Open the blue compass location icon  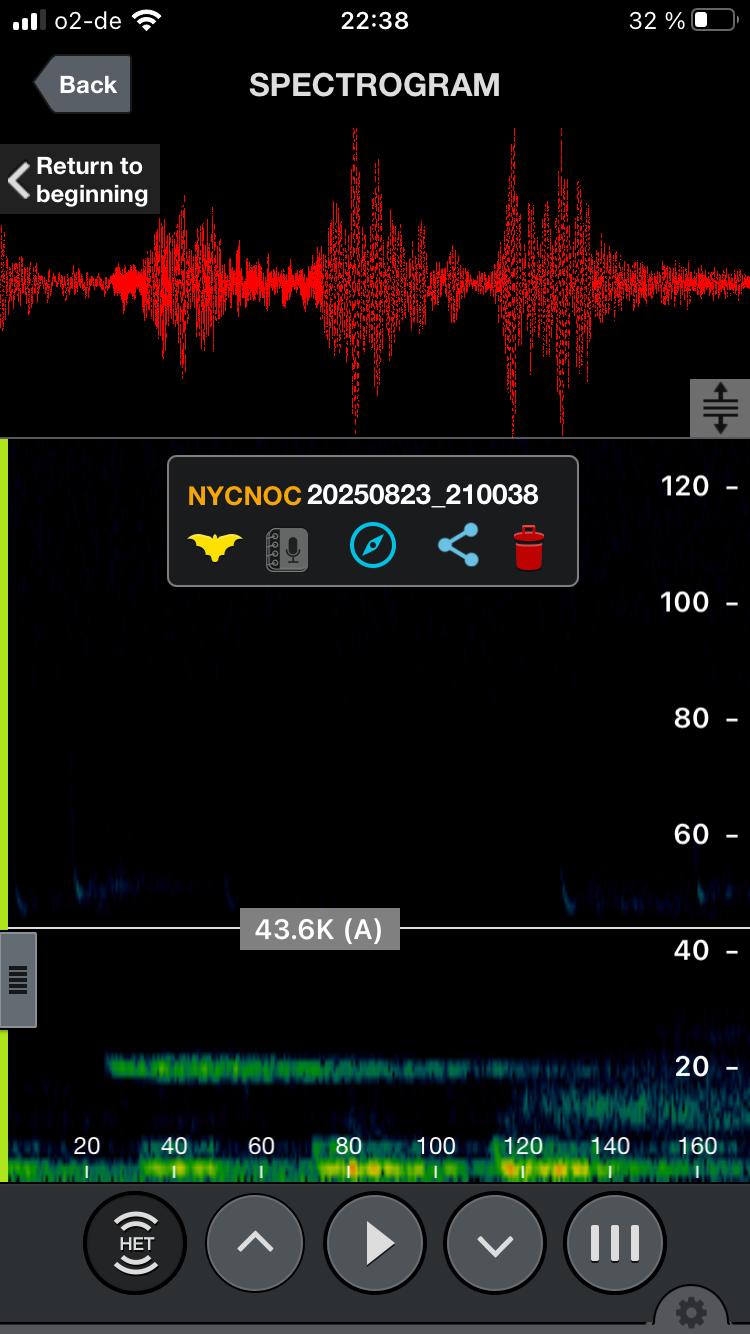coord(373,547)
